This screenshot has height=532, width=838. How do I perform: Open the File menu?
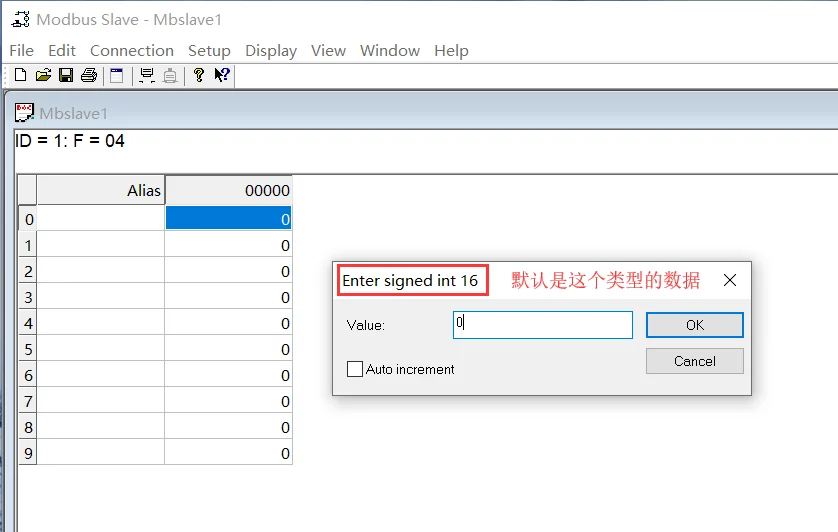(x=21, y=50)
